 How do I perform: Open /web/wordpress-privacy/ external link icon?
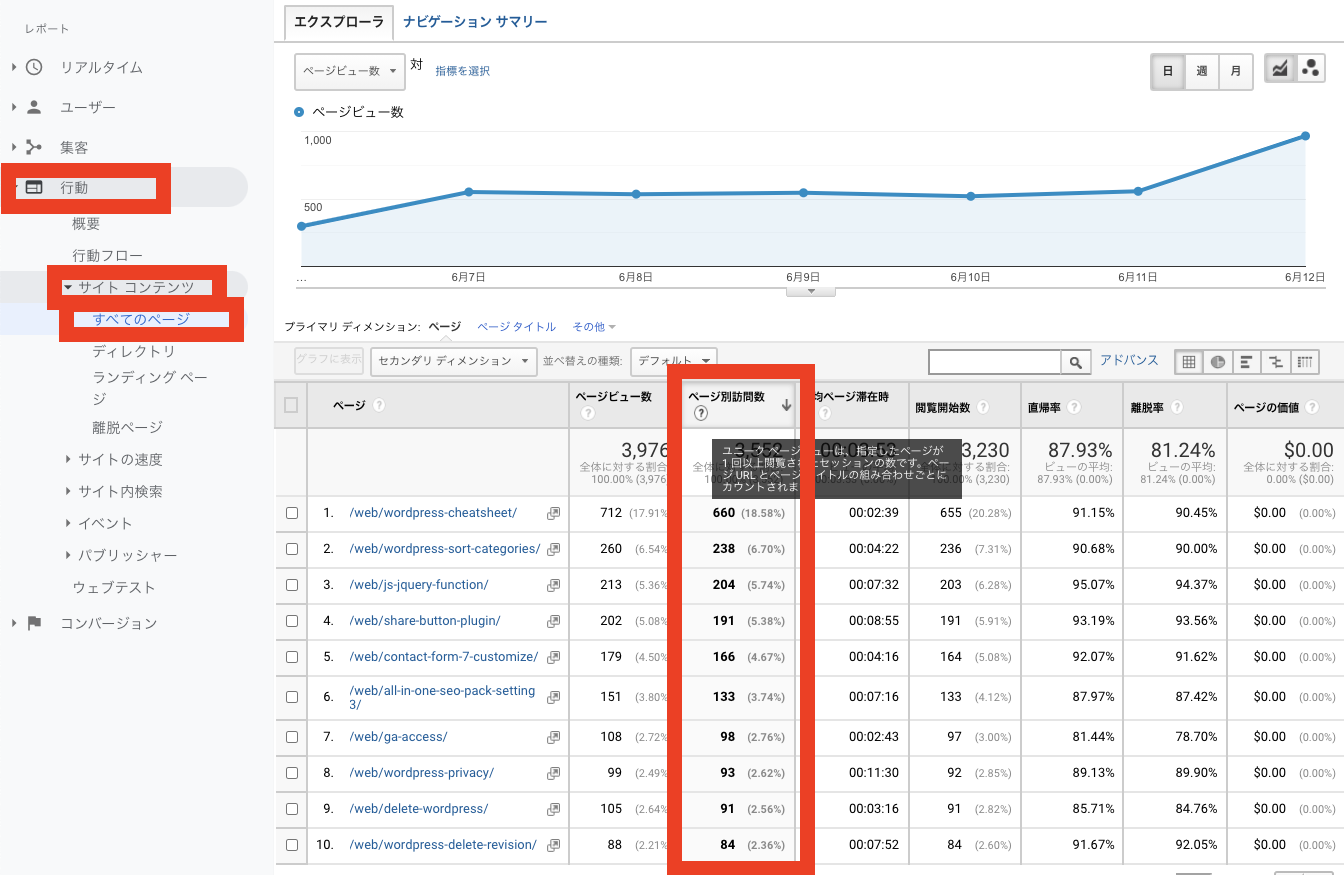(x=553, y=773)
